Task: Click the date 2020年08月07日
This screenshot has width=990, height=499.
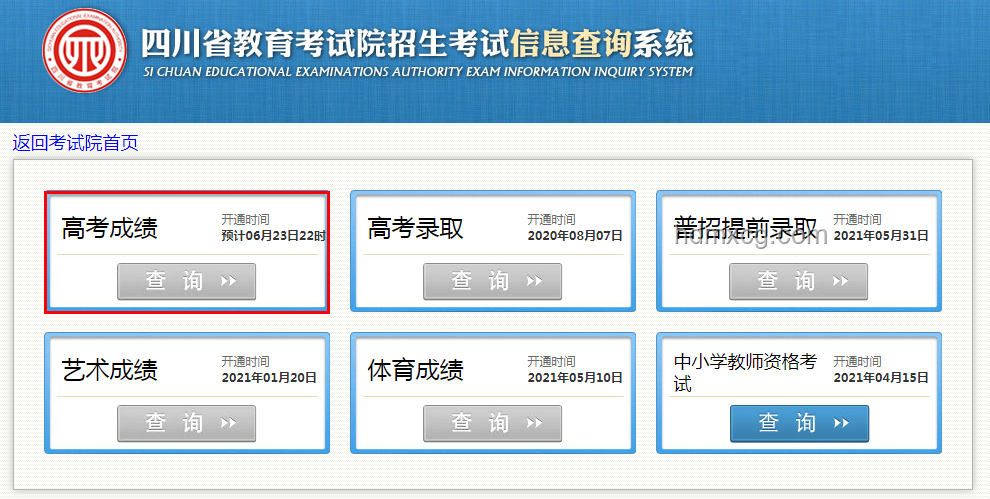Action: coord(575,236)
